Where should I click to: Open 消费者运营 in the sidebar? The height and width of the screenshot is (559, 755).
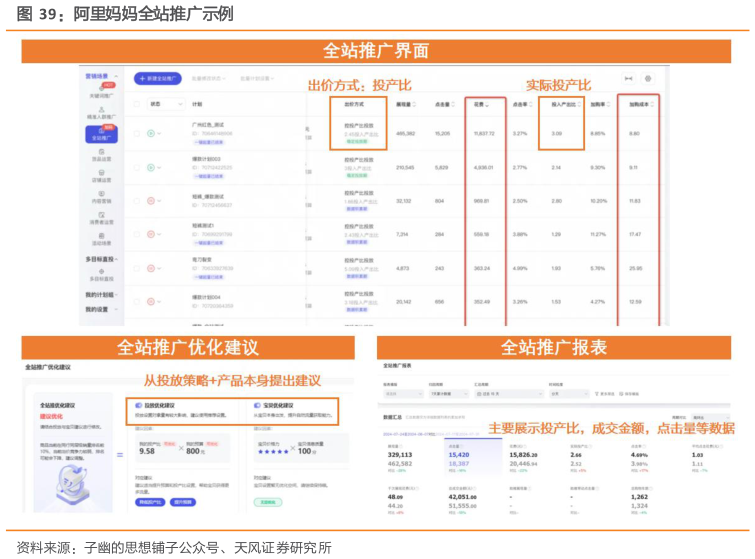[102, 219]
